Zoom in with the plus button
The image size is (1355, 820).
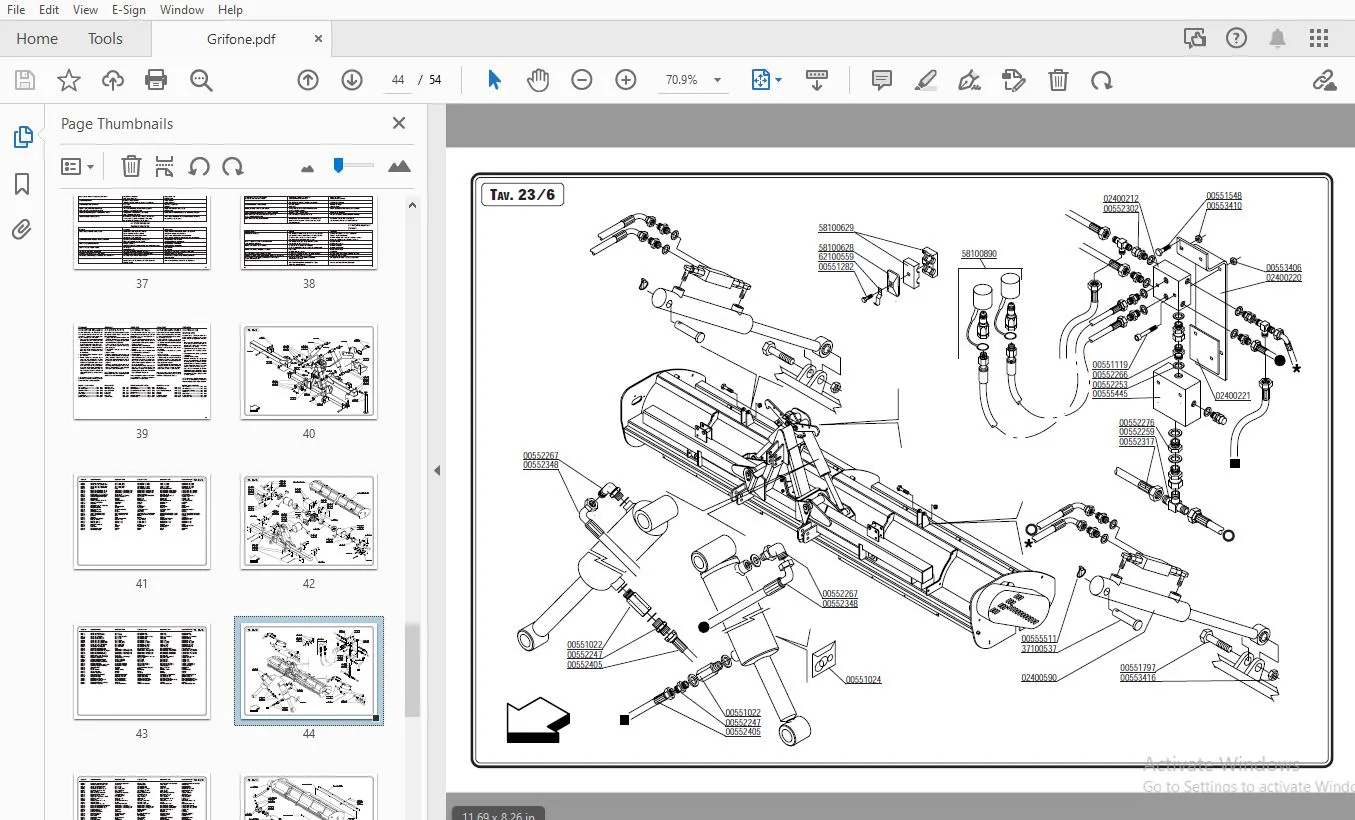[x=626, y=80]
